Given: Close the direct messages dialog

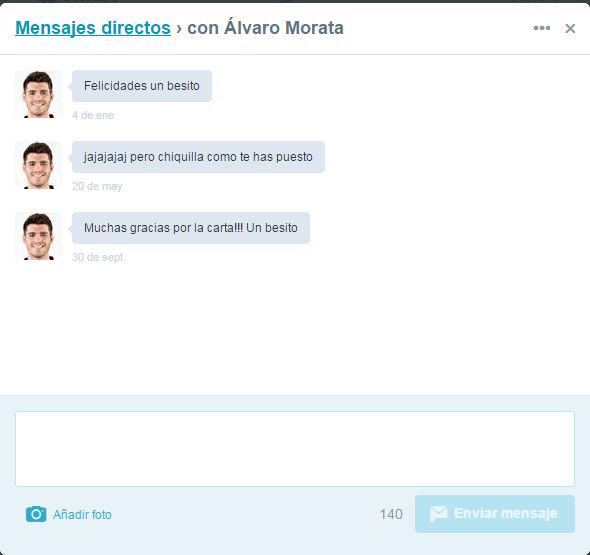Looking at the screenshot, I should [x=570, y=28].
